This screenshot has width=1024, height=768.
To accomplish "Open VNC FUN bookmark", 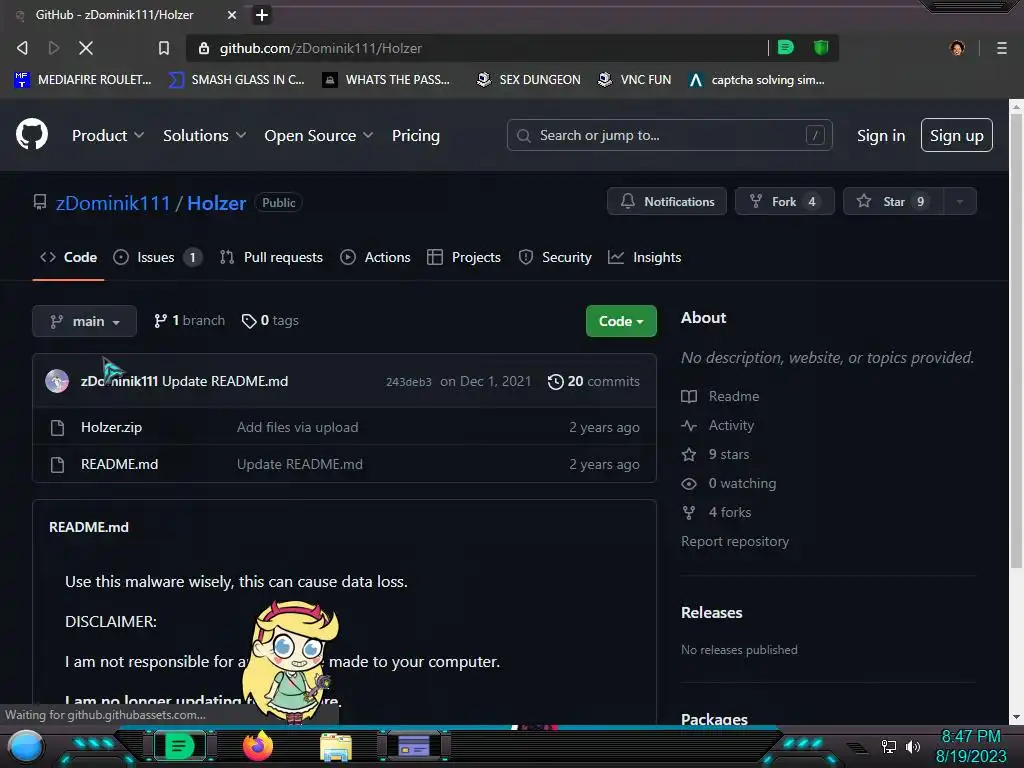I will tap(635, 80).
